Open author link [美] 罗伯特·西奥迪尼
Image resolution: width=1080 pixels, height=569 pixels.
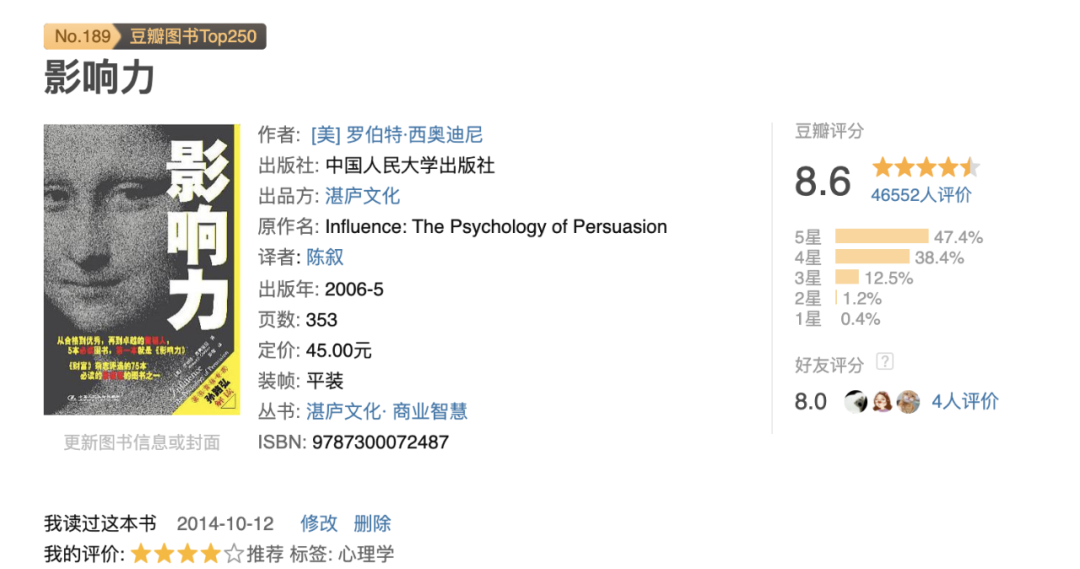tap(397, 134)
